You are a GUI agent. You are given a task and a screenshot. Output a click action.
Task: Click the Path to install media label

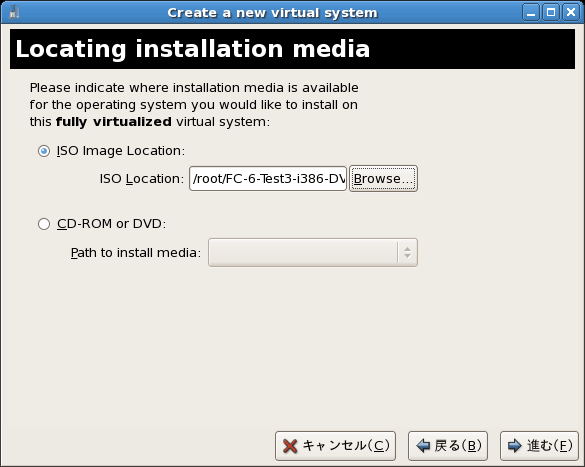[136, 253]
